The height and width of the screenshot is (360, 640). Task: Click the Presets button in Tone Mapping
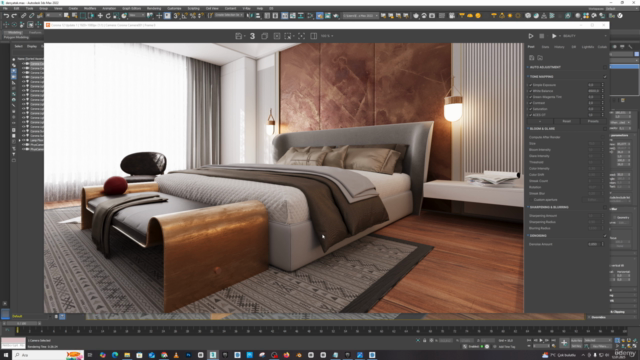(593, 121)
